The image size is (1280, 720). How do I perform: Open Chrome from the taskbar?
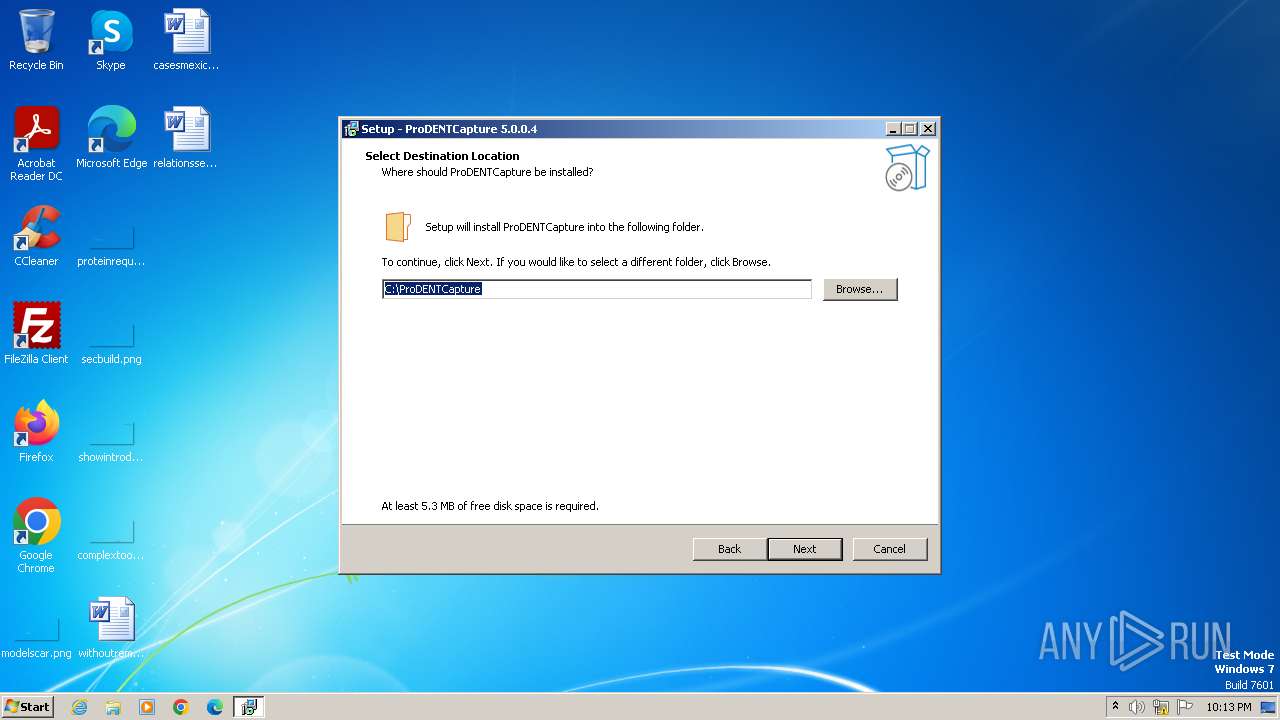[181, 707]
